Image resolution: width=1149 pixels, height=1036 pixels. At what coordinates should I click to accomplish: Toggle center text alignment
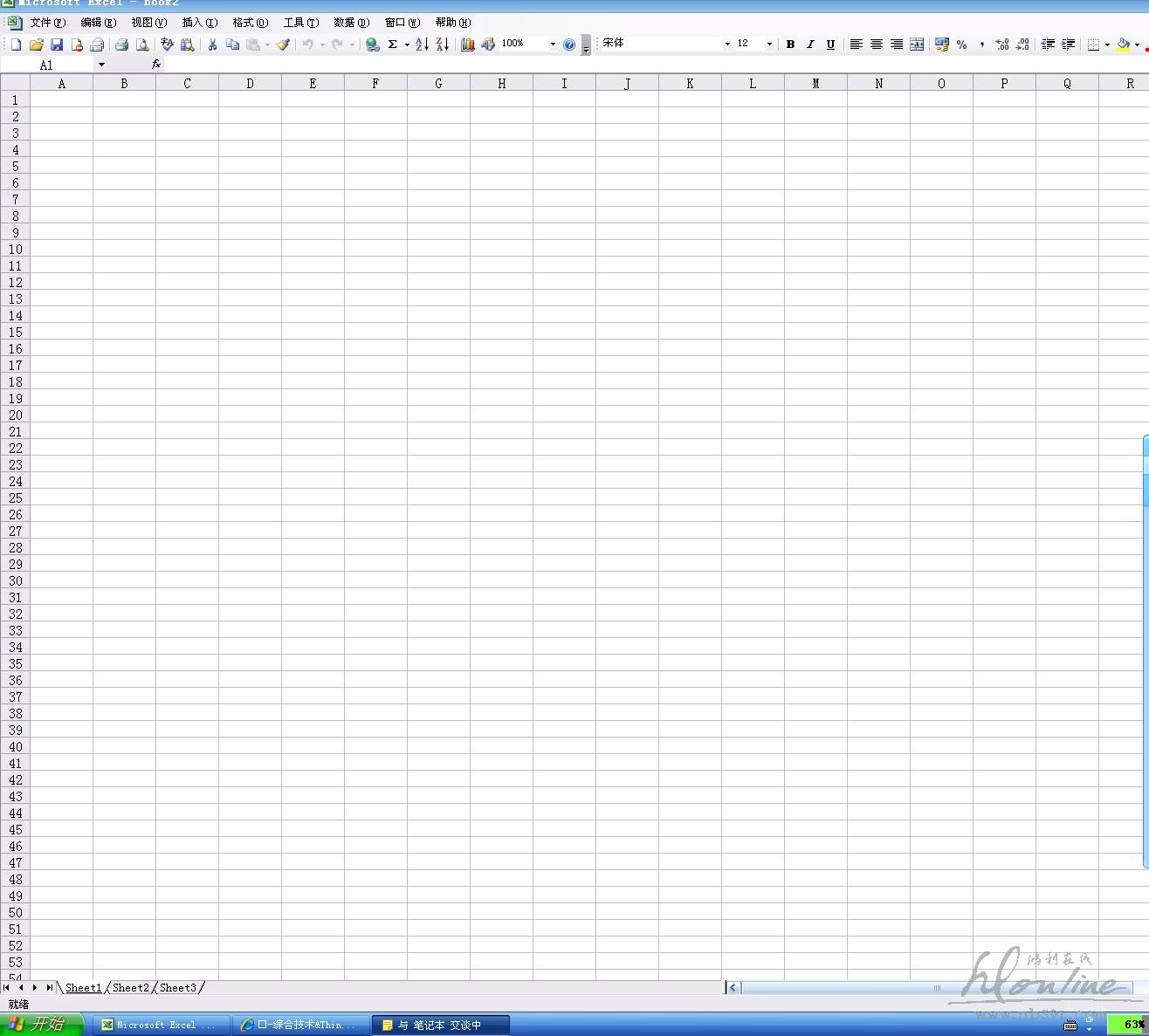pos(876,45)
